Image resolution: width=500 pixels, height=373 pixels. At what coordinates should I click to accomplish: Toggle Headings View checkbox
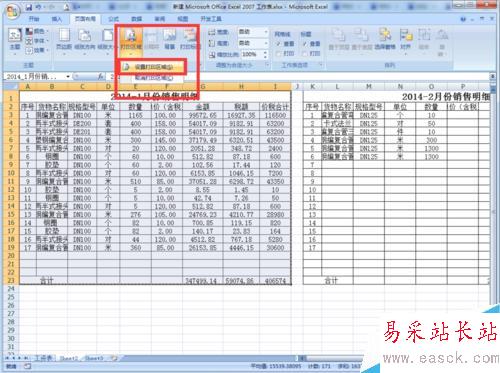305,44
